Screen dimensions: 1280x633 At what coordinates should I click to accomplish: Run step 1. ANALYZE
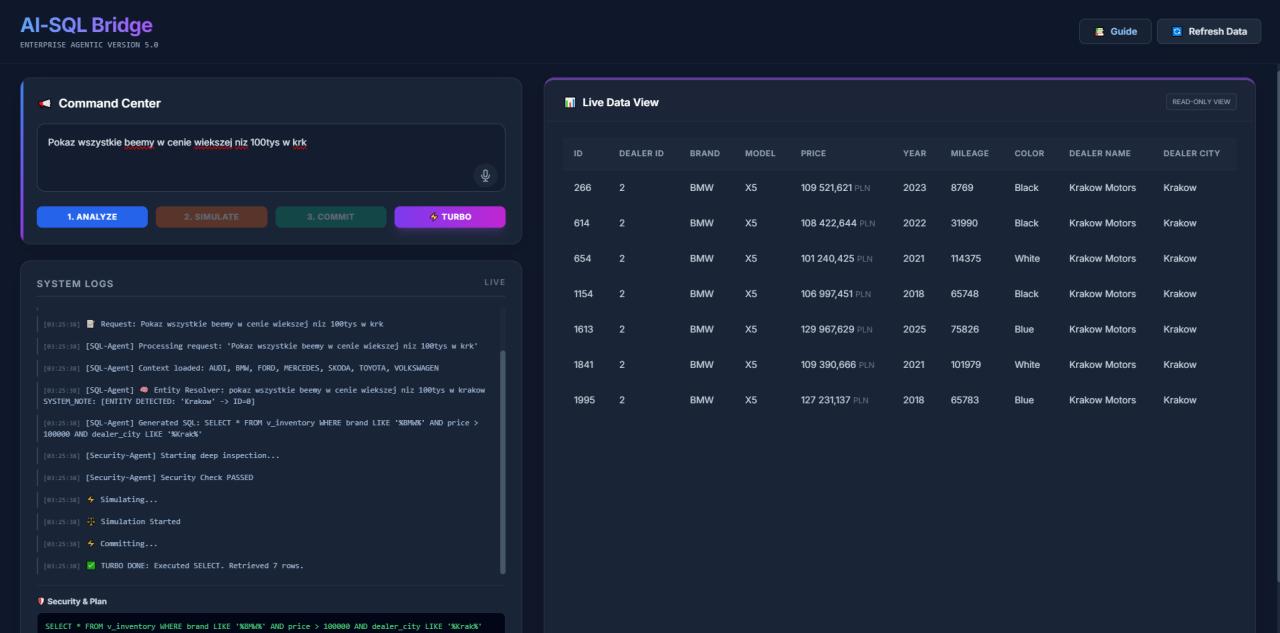[92, 217]
